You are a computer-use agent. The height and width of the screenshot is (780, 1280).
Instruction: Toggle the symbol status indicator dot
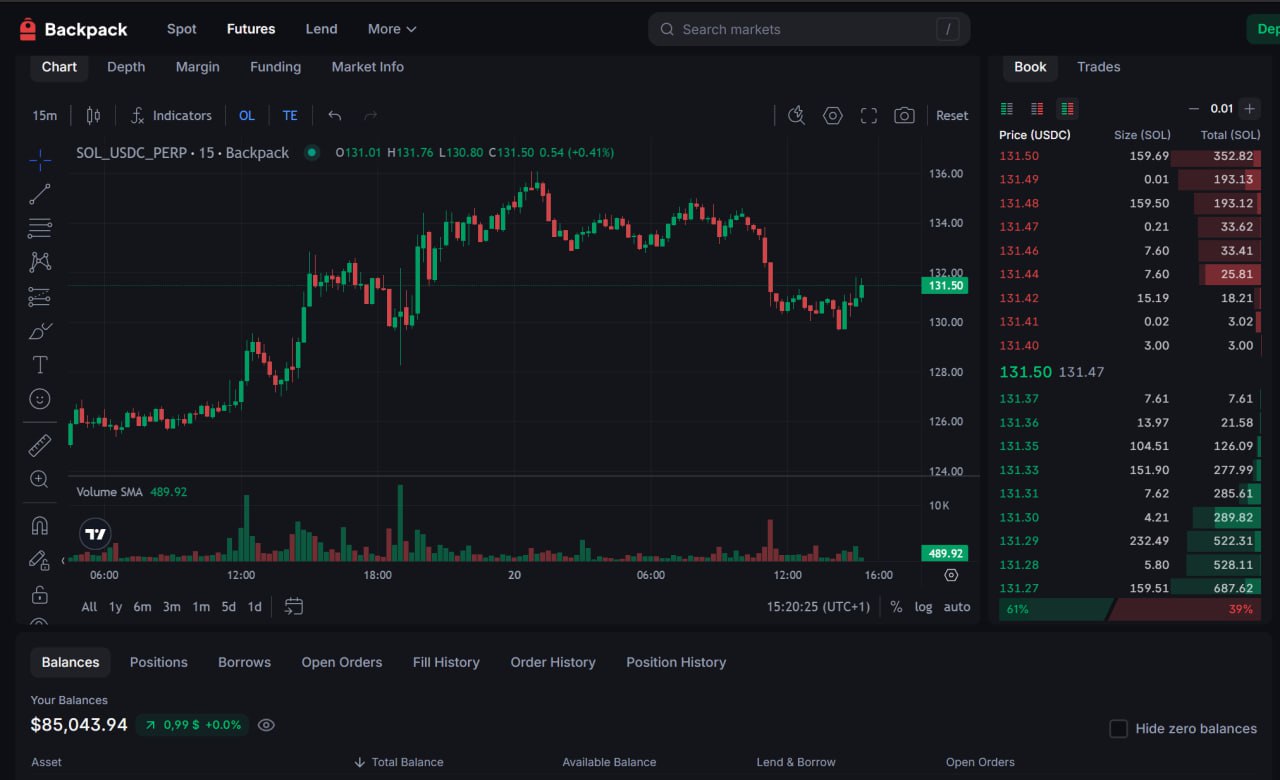pyautogui.click(x=312, y=153)
